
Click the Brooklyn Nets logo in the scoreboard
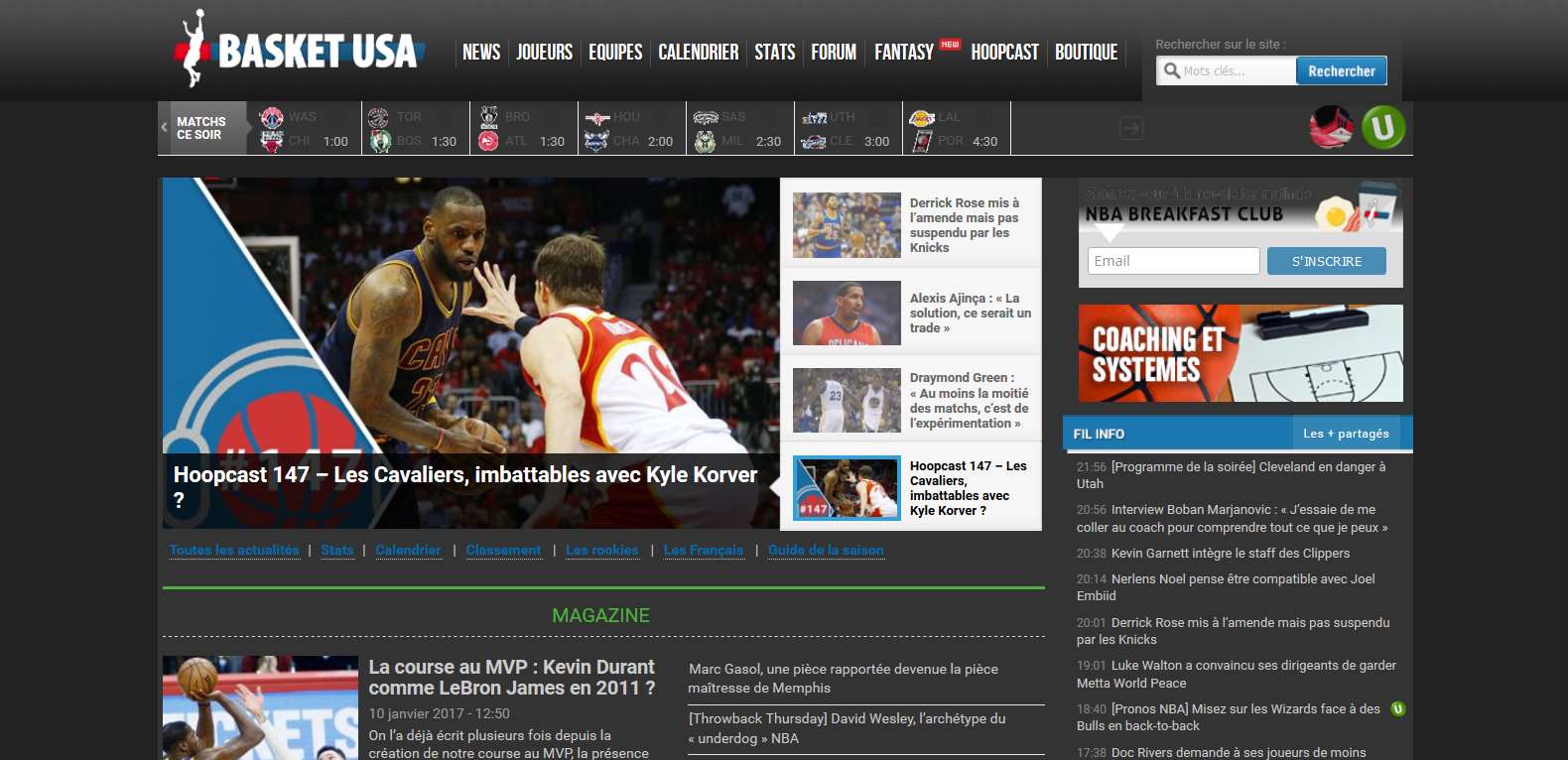(488, 117)
